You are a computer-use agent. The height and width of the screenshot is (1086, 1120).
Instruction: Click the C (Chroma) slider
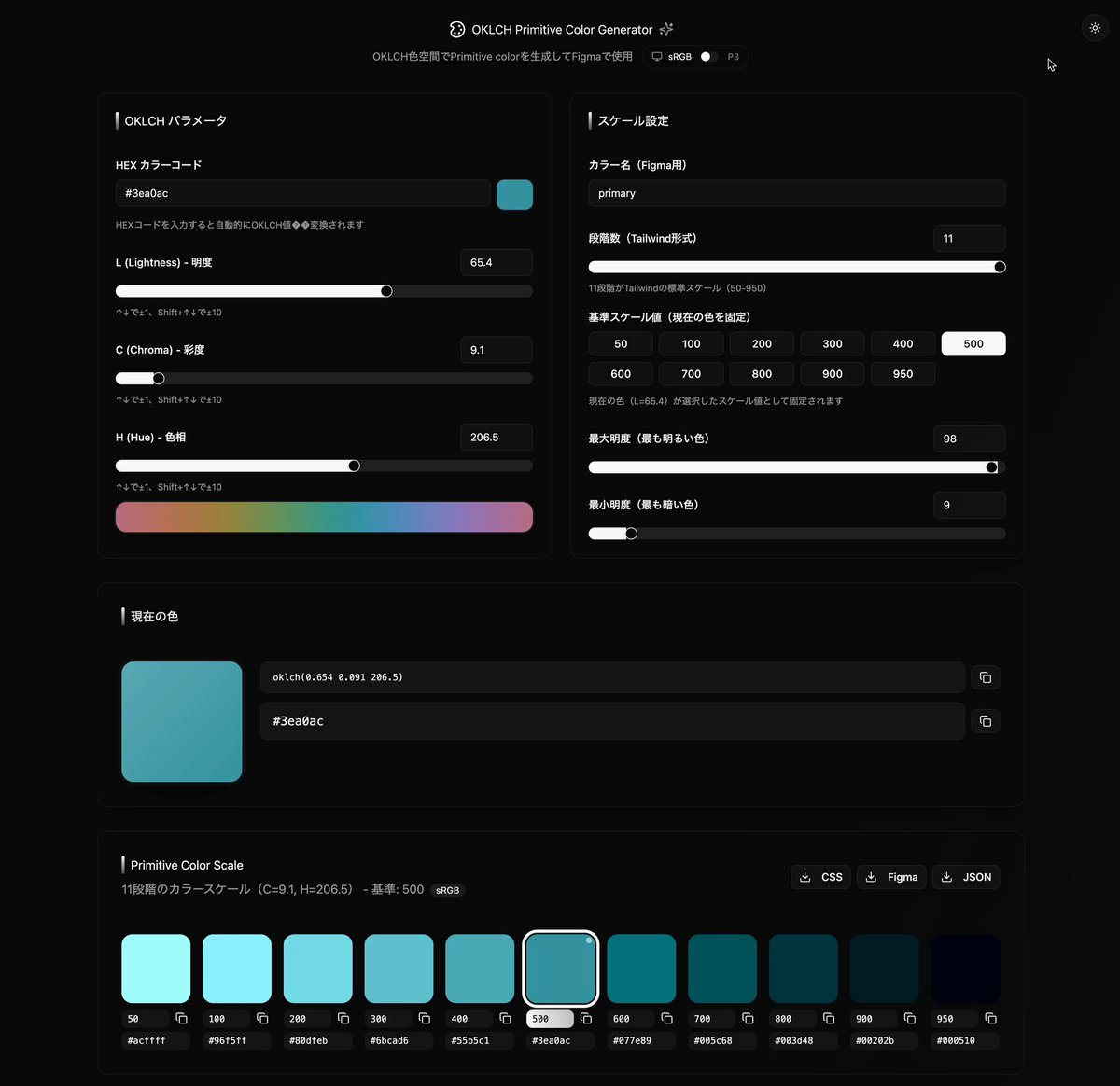(x=324, y=379)
